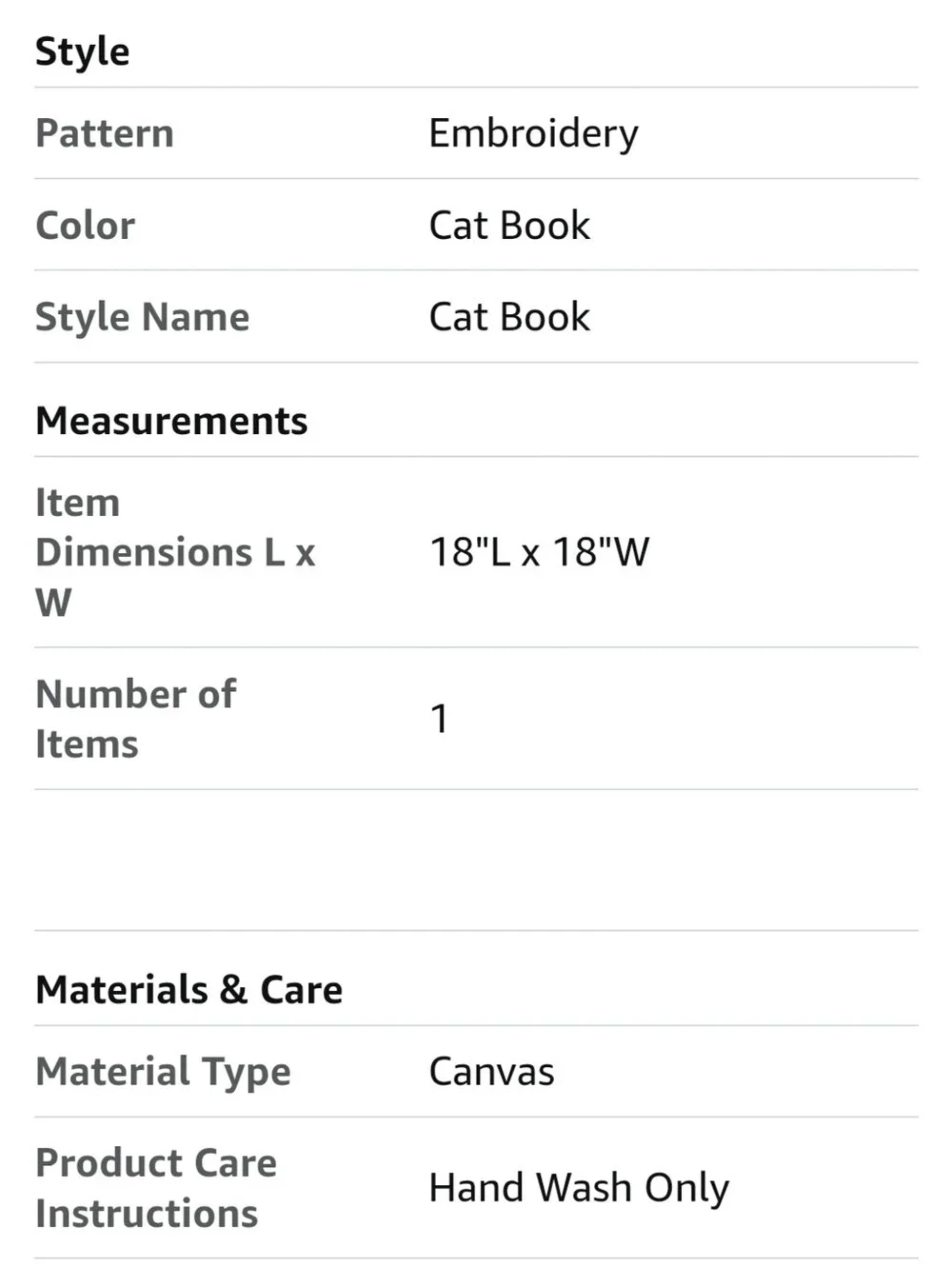952x1264 pixels.
Task: Click the empty row below Number of Items
Action: tap(476, 859)
